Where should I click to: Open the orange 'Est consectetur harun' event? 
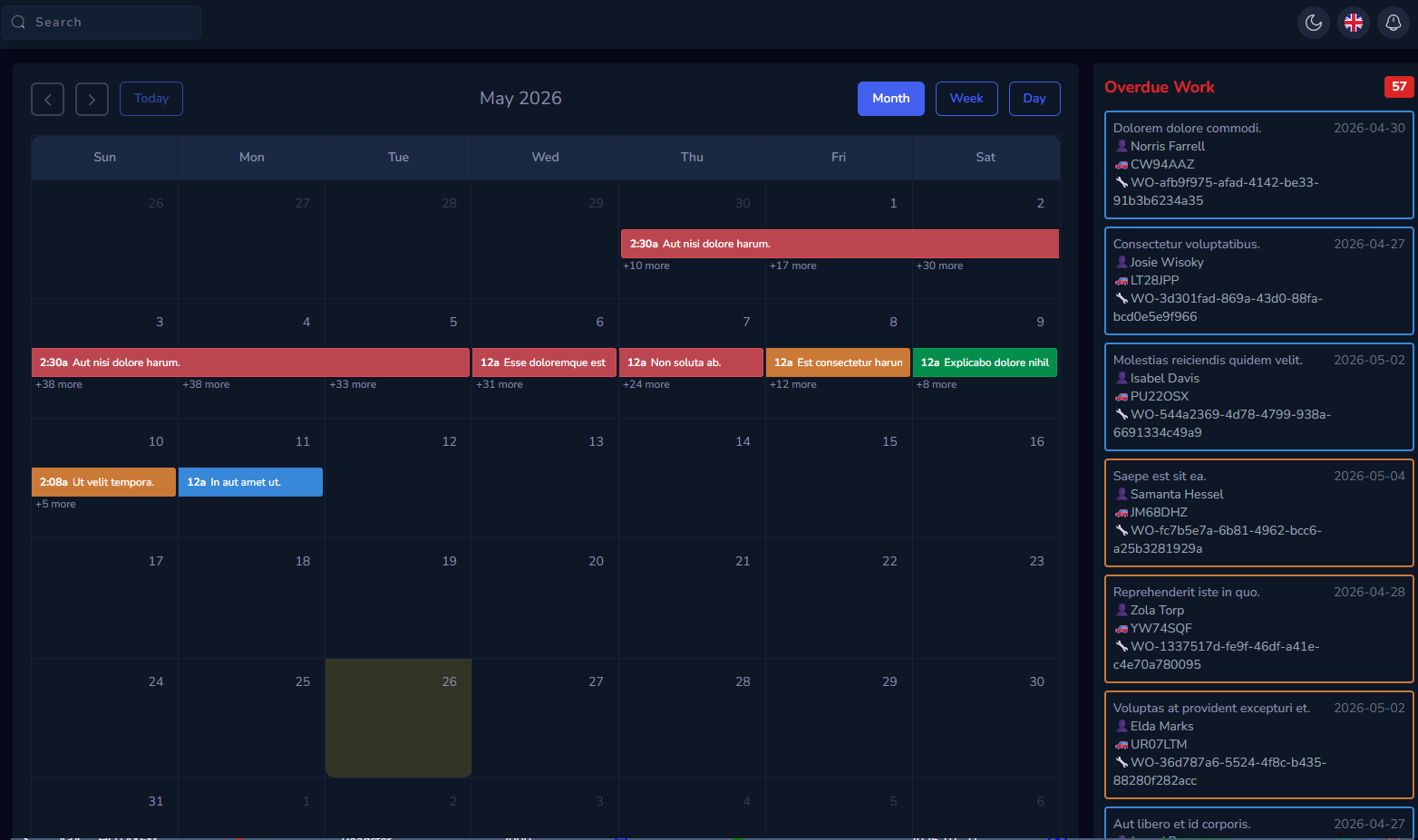point(838,362)
